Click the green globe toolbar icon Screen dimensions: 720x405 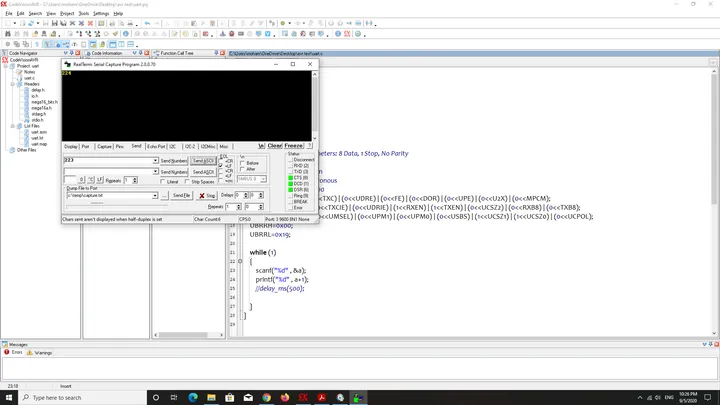click(358, 34)
